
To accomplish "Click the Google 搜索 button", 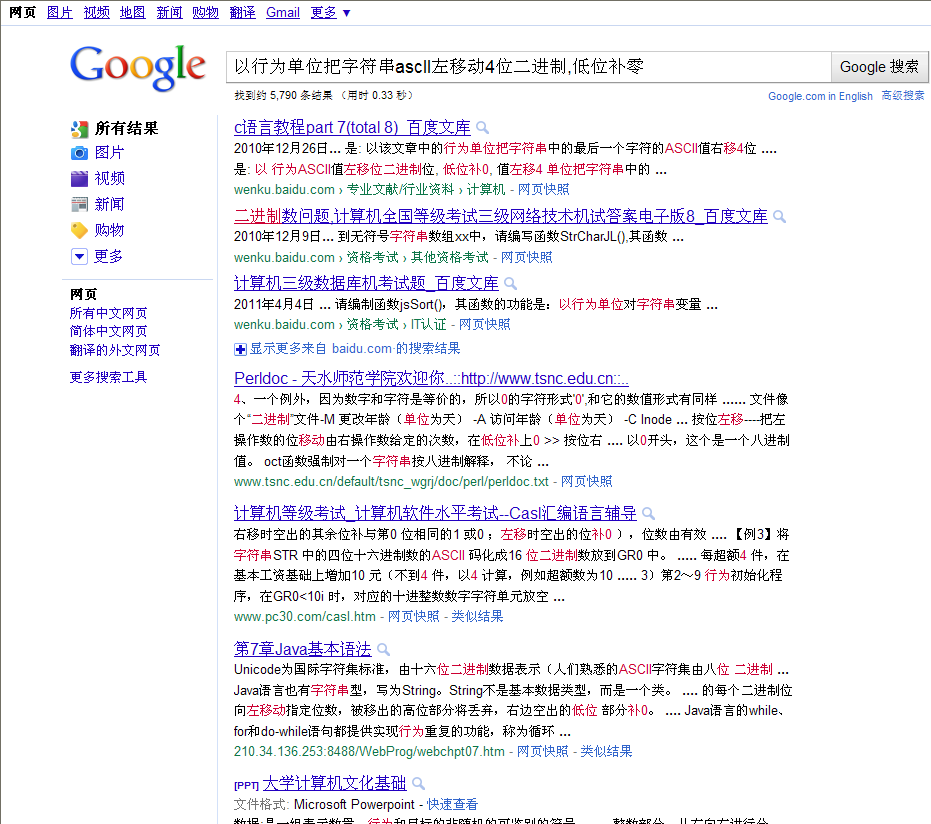I will (x=879, y=67).
